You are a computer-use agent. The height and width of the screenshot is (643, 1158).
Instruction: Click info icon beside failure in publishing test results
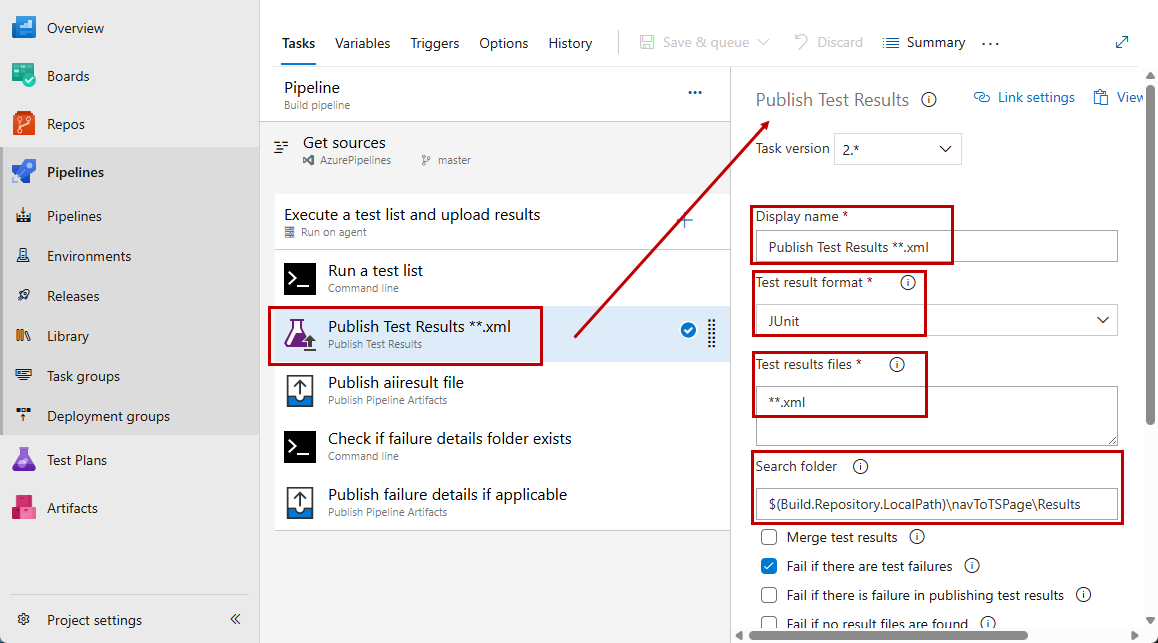(x=1083, y=594)
